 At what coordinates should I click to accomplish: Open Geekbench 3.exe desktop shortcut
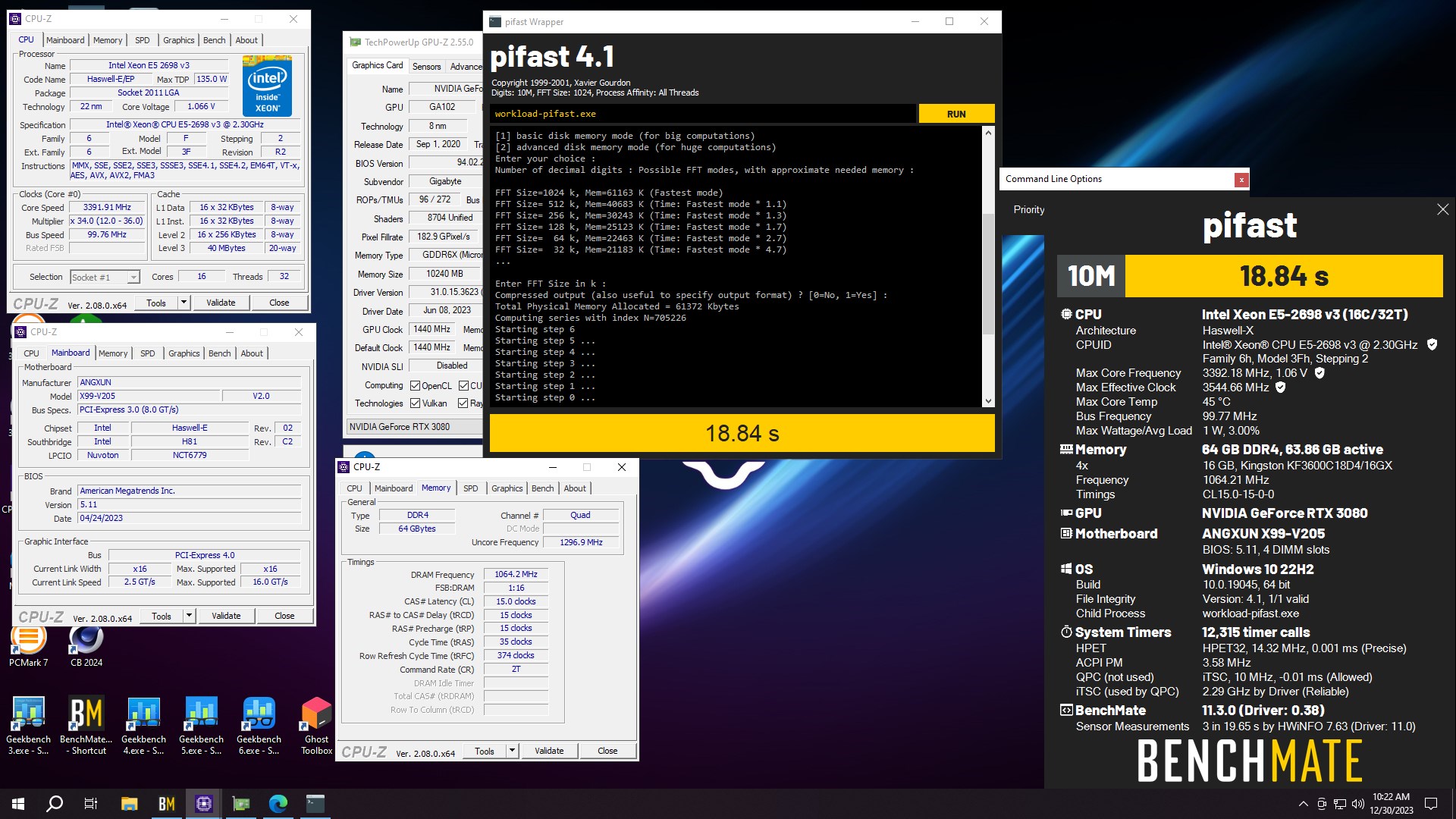point(29,726)
